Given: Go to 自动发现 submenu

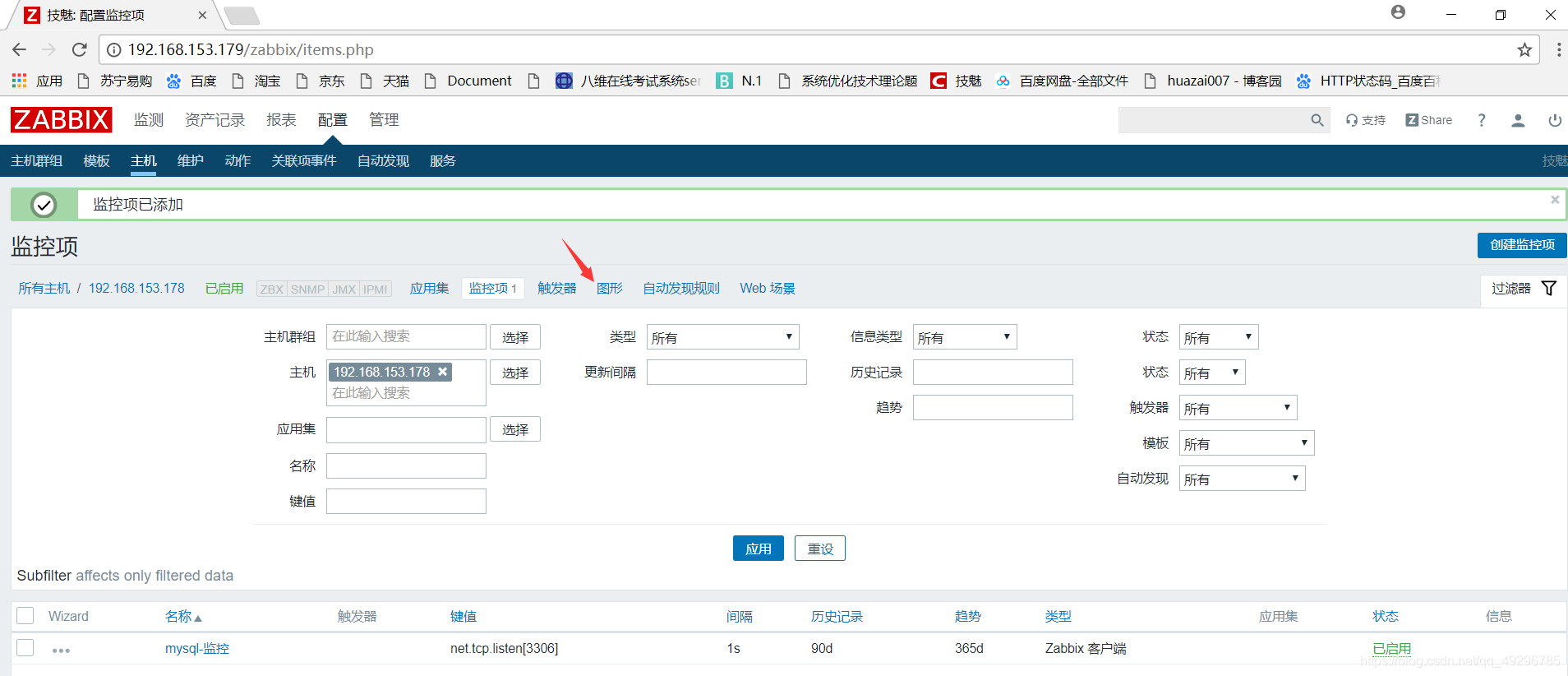Looking at the screenshot, I should [x=383, y=161].
